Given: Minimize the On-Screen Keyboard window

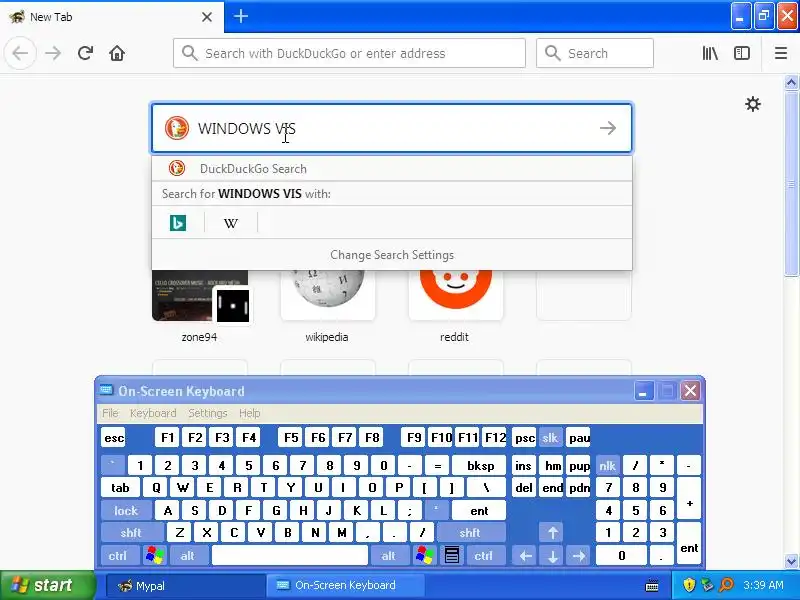Looking at the screenshot, I should coord(644,391).
